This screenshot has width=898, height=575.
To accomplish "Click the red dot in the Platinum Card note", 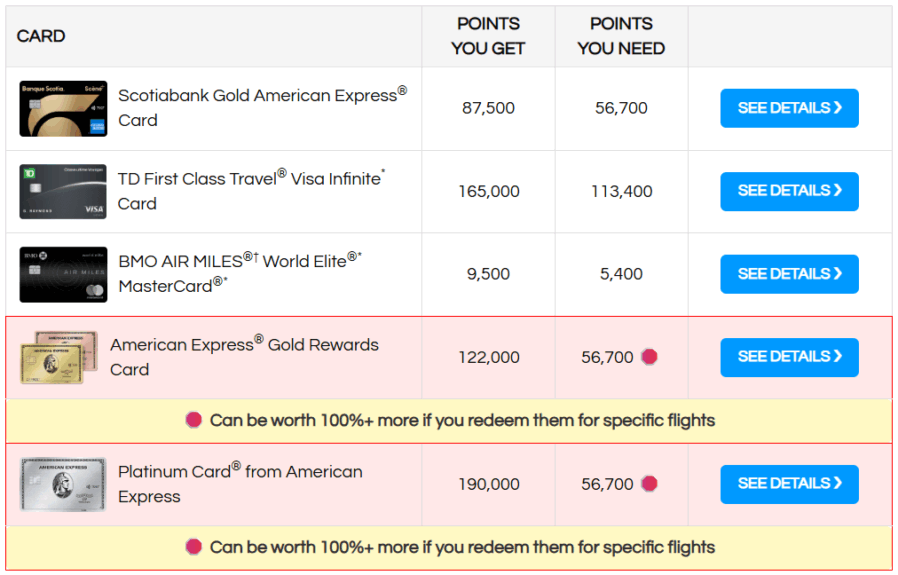I will [x=194, y=547].
